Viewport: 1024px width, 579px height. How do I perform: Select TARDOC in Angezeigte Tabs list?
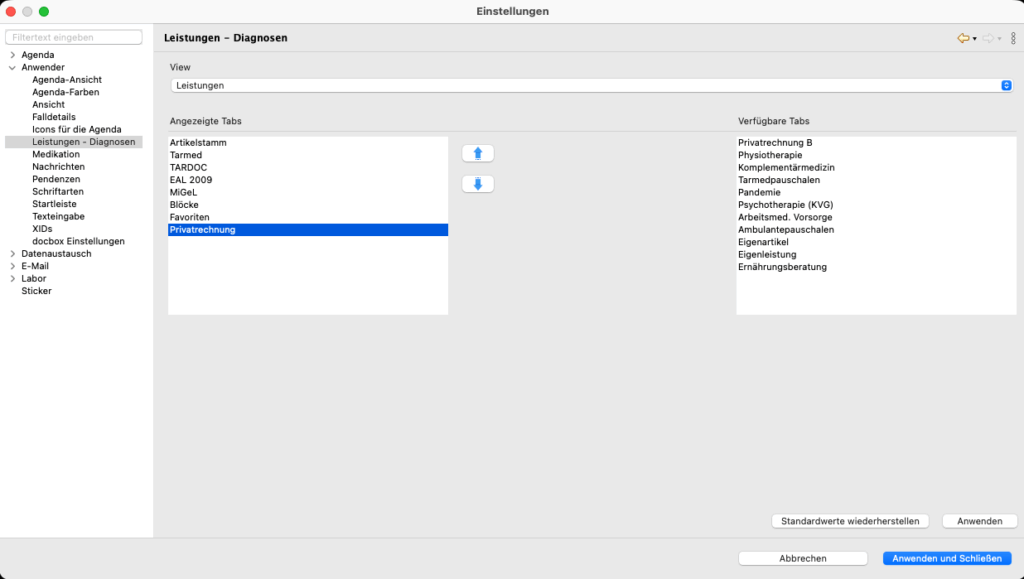pos(189,168)
